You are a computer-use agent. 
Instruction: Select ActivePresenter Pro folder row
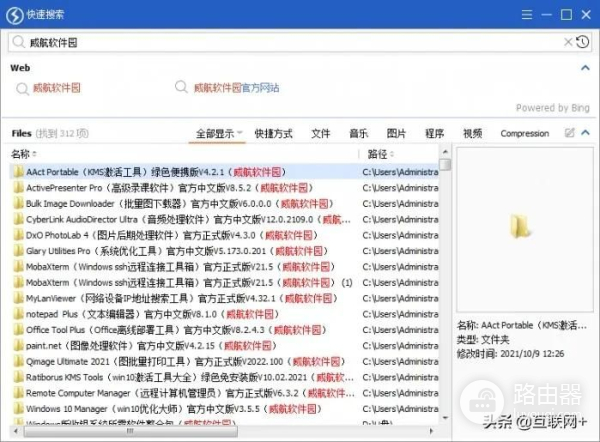(x=225, y=188)
